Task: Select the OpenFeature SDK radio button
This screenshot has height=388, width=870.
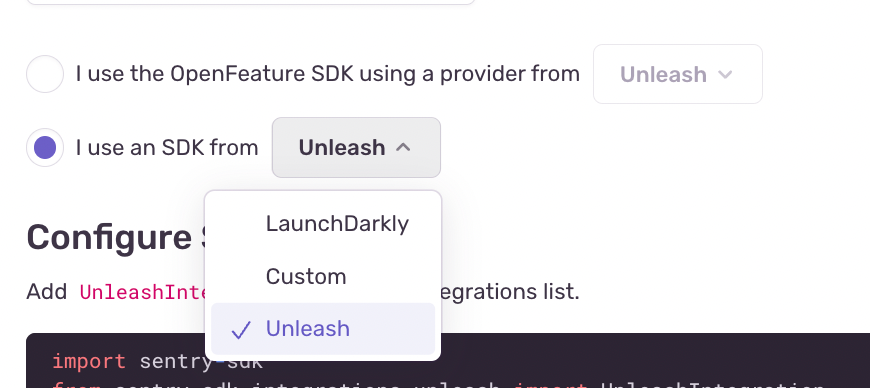Action: point(45,74)
